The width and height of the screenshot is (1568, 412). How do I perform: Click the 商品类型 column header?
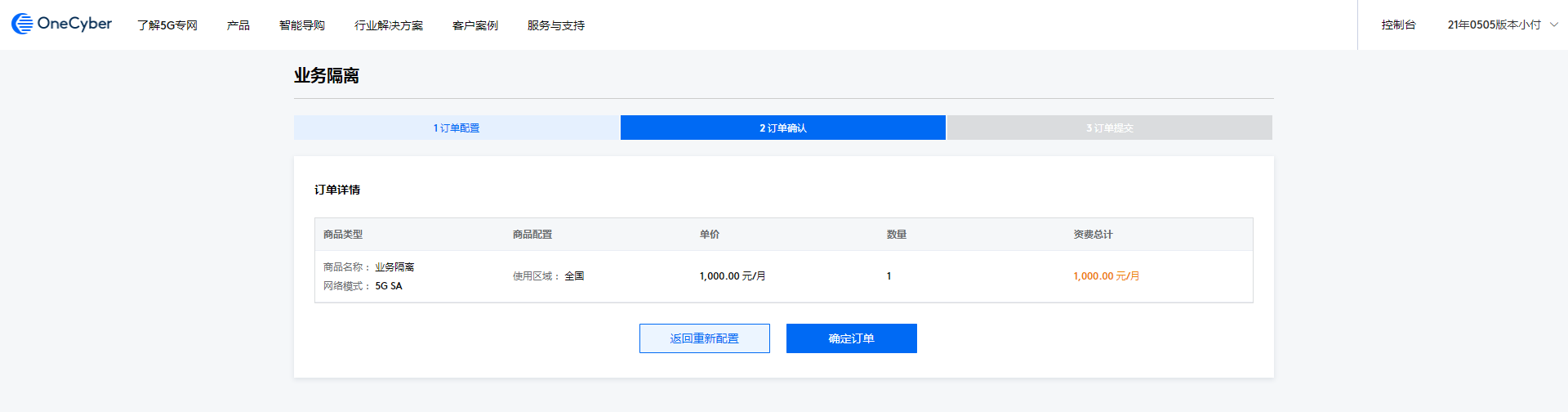[343, 235]
